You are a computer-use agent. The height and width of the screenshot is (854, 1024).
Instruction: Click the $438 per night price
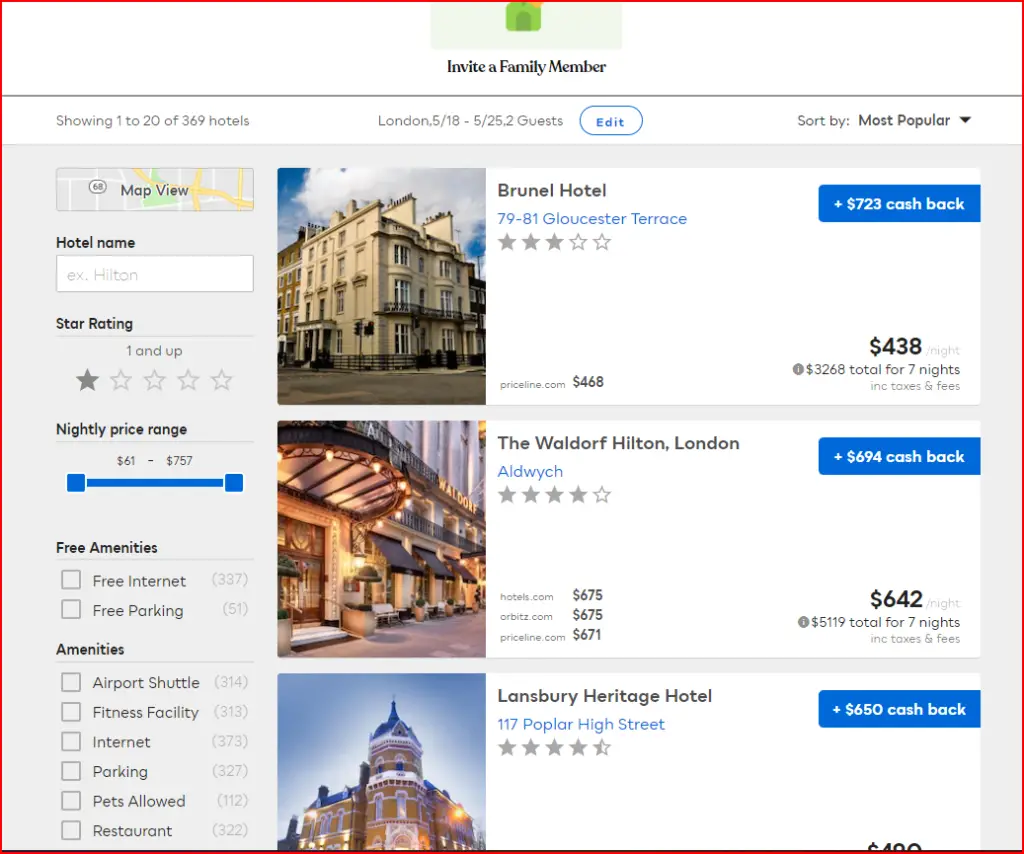click(x=895, y=346)
